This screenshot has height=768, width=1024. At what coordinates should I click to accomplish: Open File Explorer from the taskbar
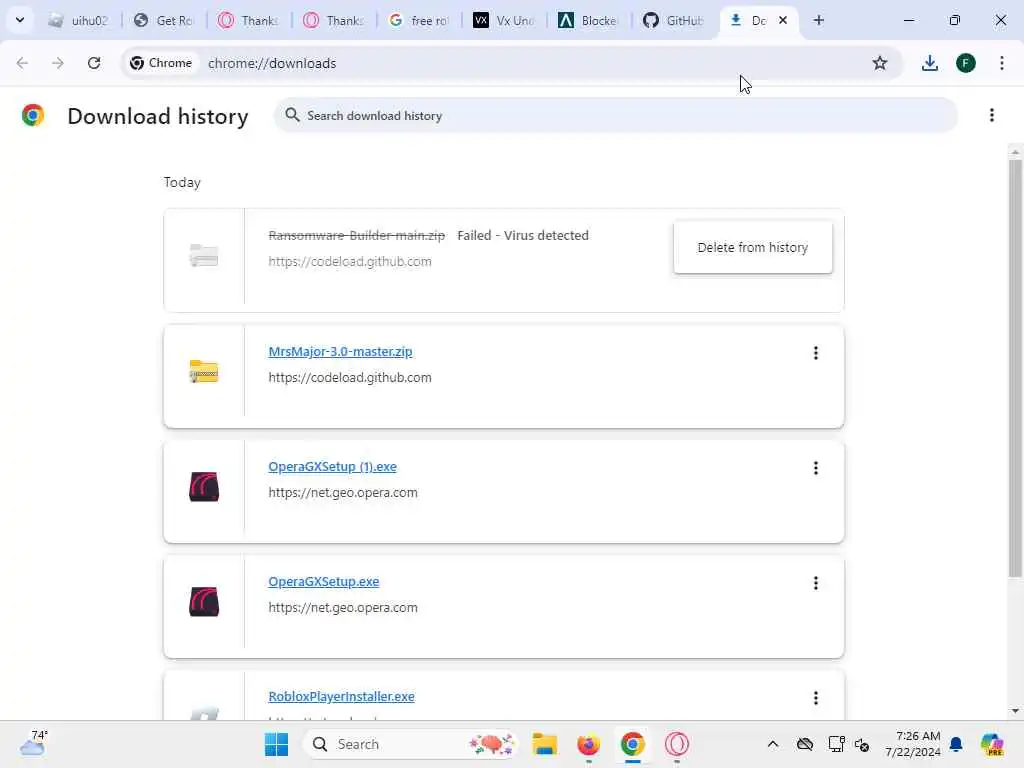coord(544,744)
